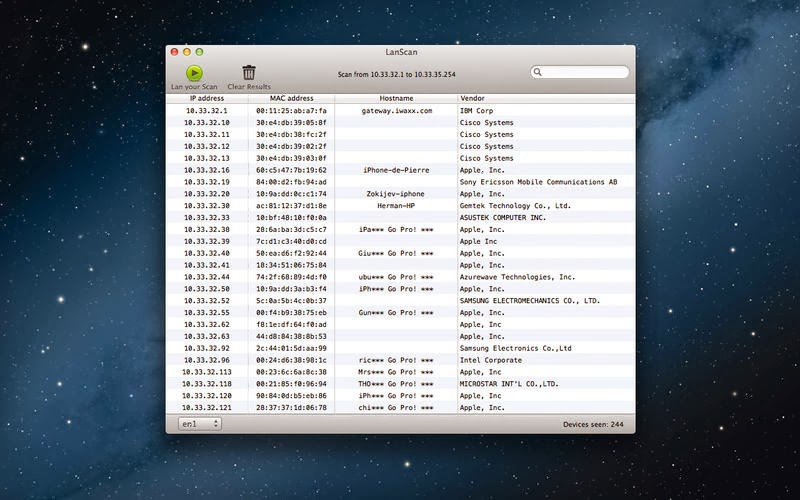Sort by MAC address column header

pyautogui.click(x=291, y=98)
